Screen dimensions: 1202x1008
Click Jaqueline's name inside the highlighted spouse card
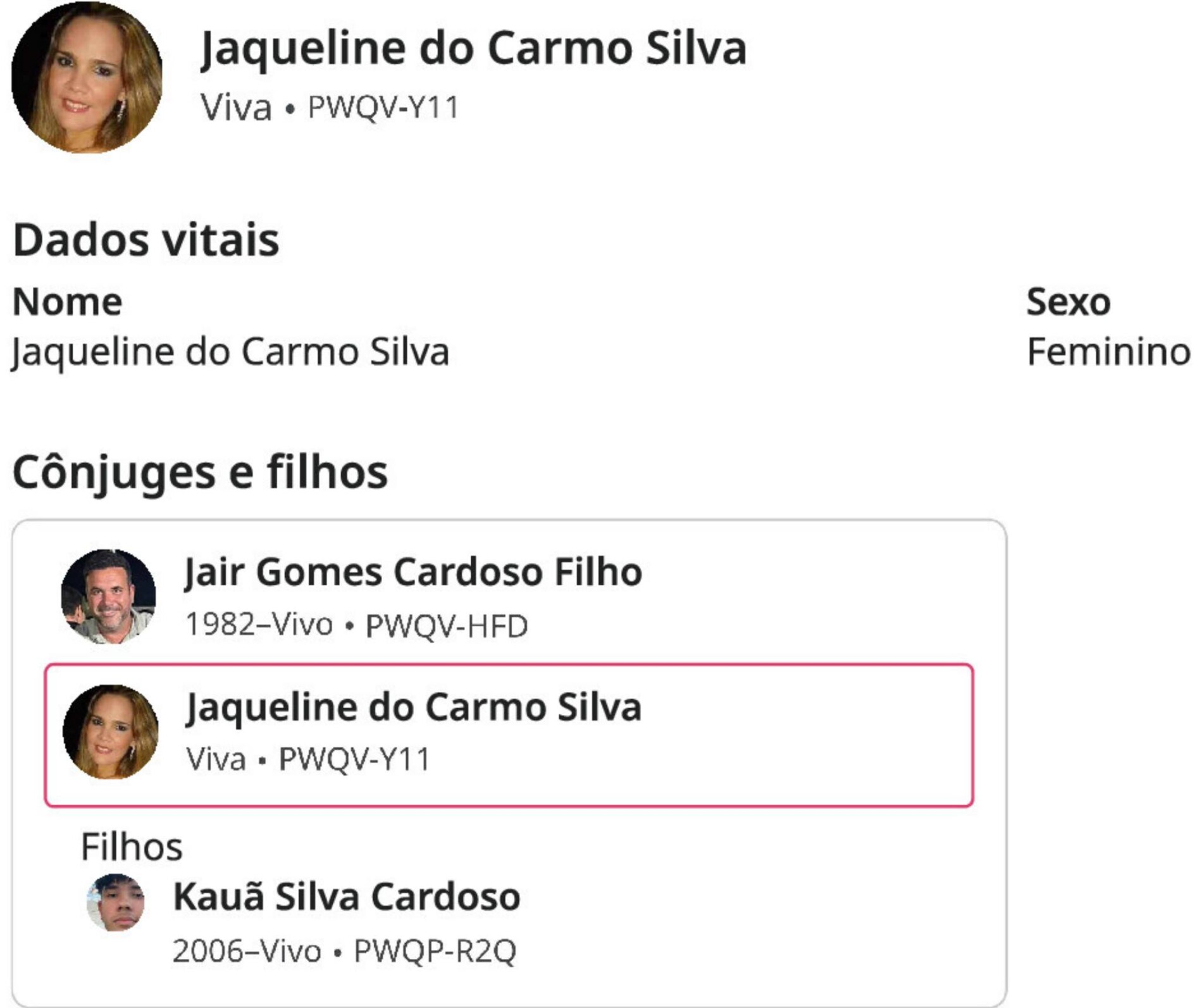pos(414,707)
